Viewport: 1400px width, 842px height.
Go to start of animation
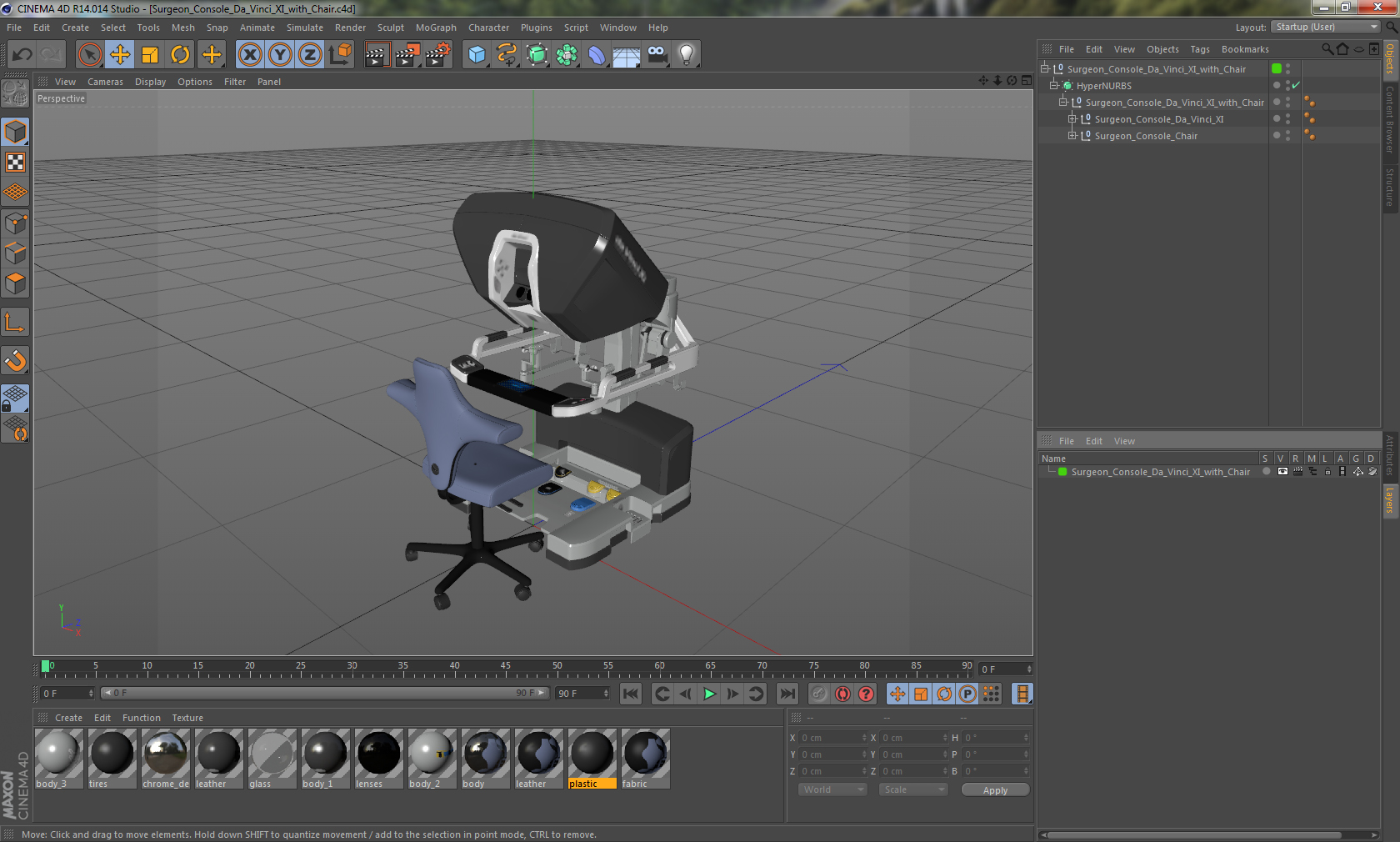(x=631, y=694)
